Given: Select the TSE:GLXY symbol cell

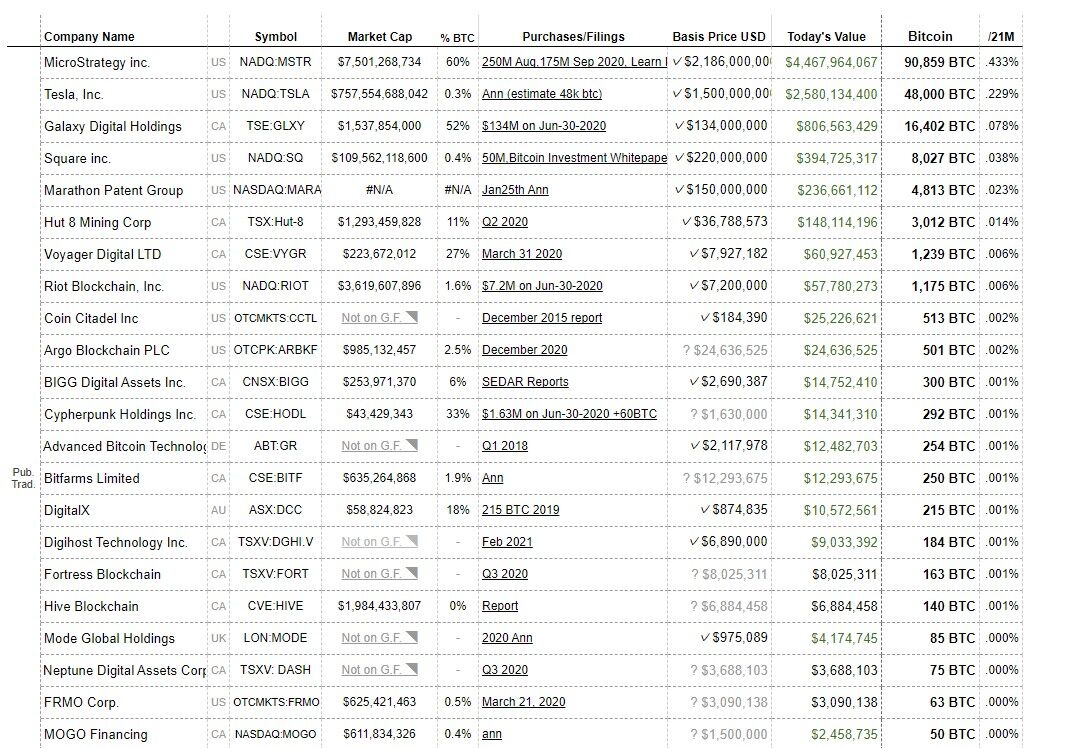Looking at the screenshot, I should [276, 126].
